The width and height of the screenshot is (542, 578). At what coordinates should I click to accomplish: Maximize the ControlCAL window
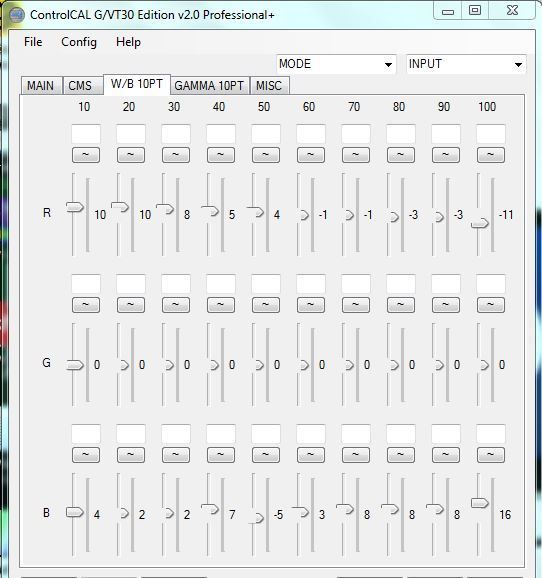[x=475, y=10]
